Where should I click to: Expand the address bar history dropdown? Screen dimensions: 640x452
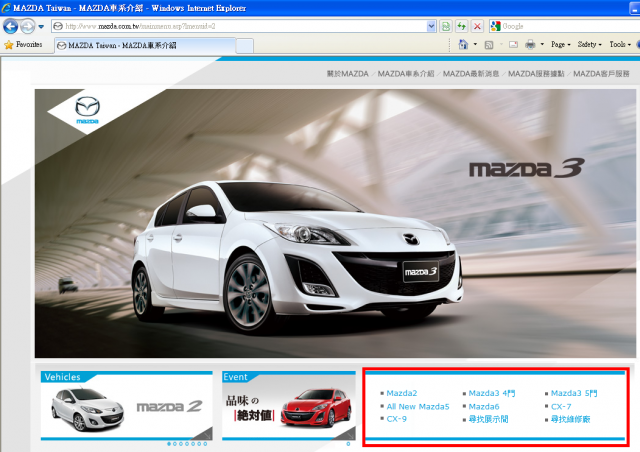coord(431,27)
